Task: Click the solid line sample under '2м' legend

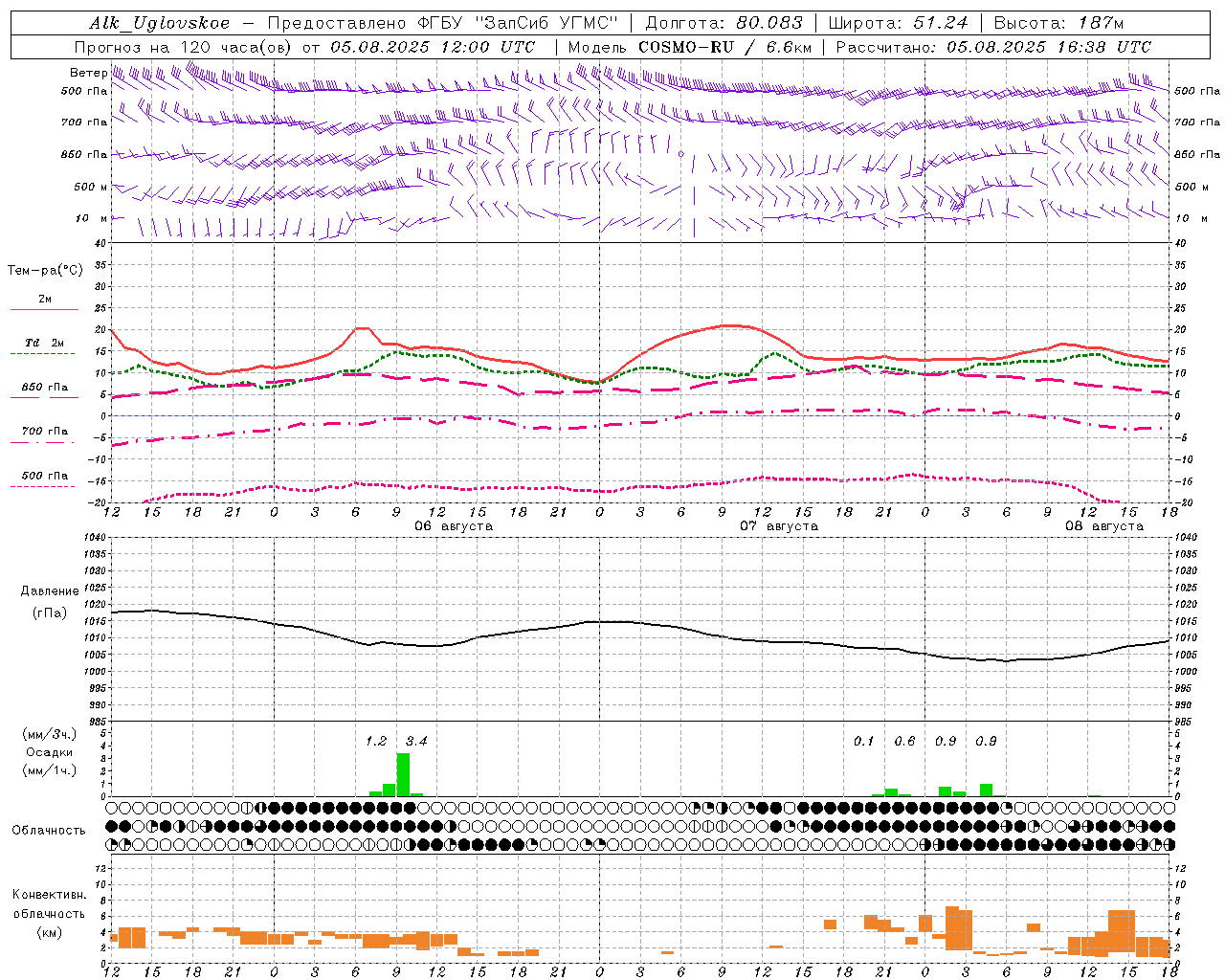Action: point(44,309)
